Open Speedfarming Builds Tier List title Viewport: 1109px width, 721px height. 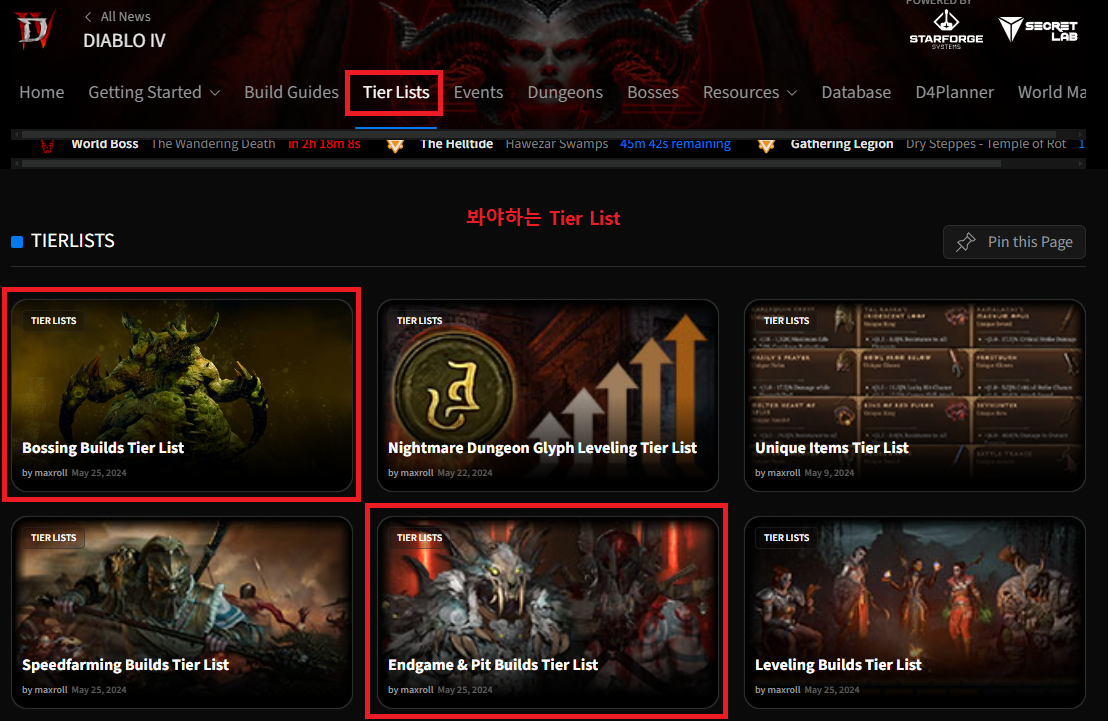(x=125, y=665)
